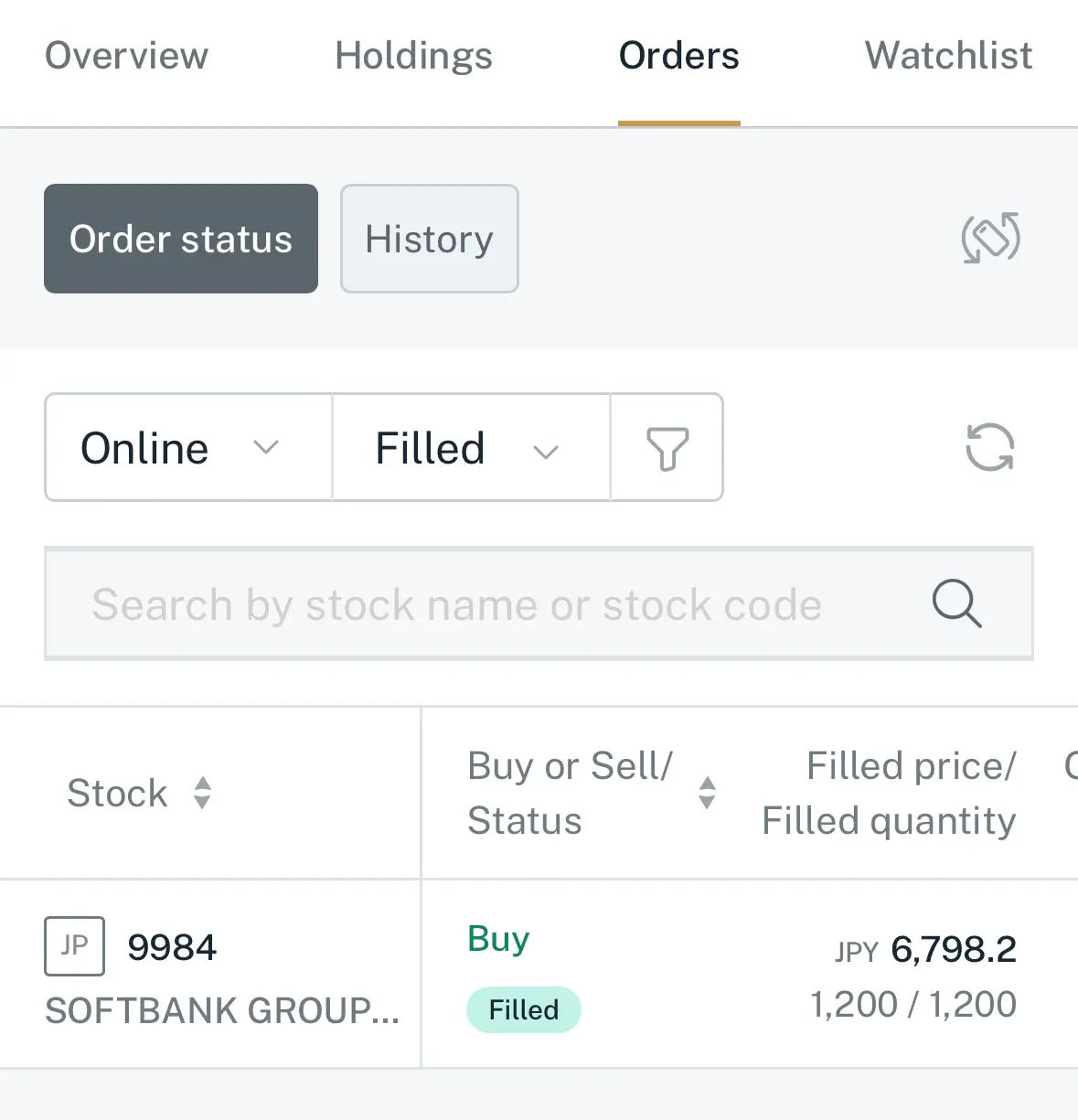Open the SOFTBANK GROUP order row

point(539,974)
